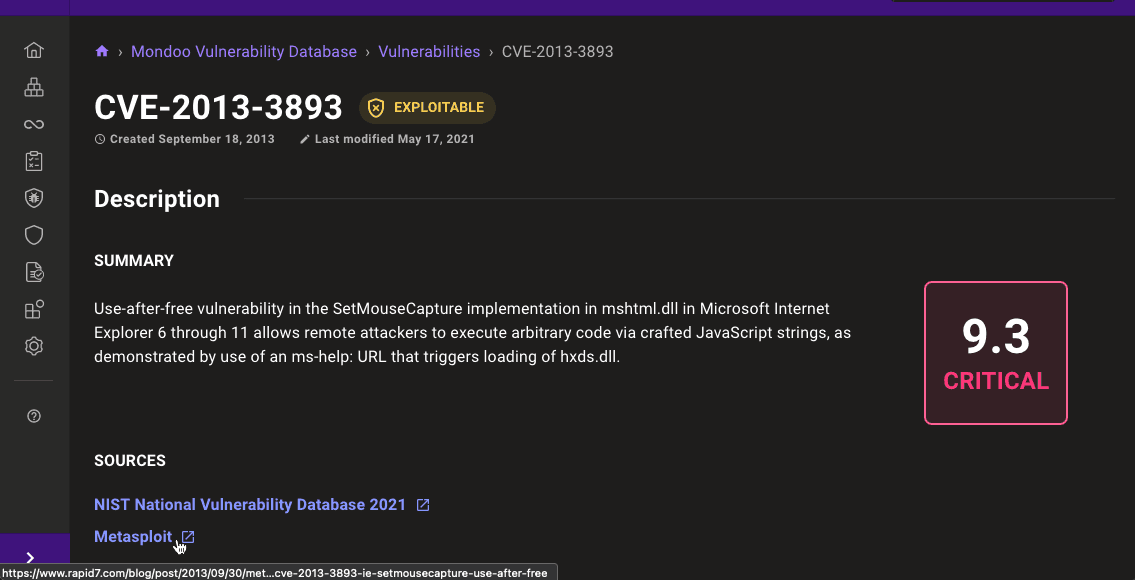
Task: Follow the Metasploit source link
Action: click(132, 536)
